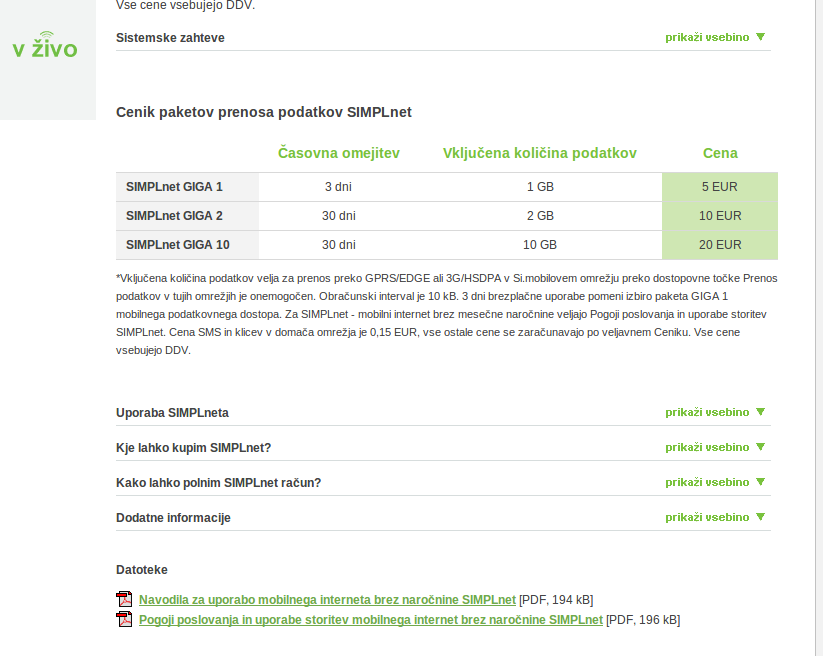Click the 'Cena' column header
823x656 pixels.
tap(720, 153)
